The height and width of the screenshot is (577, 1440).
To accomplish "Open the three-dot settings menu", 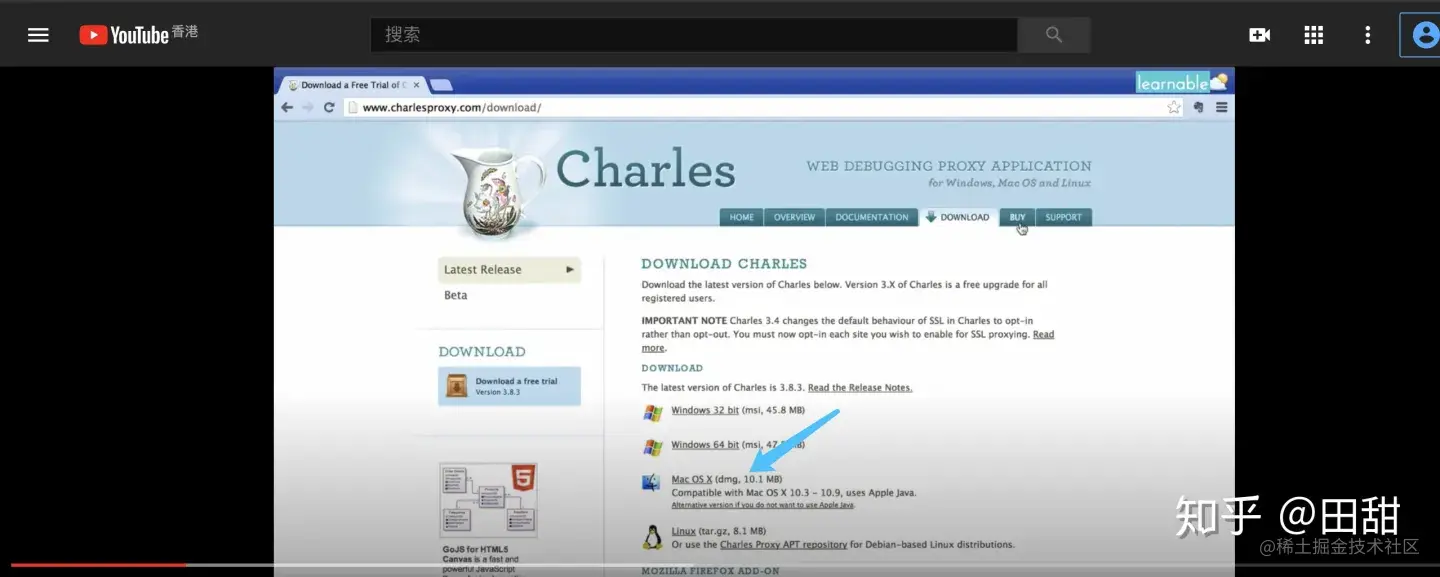I will pos(1368,35).
